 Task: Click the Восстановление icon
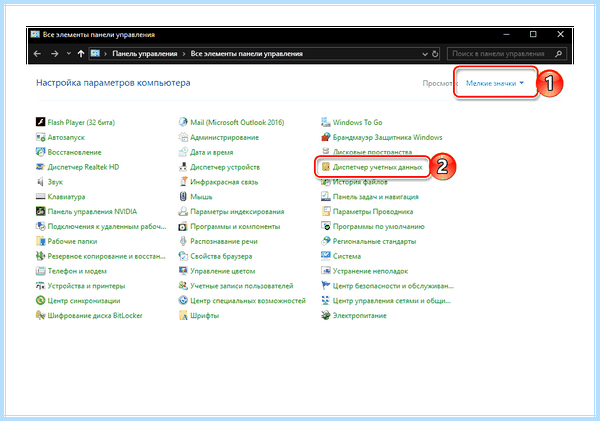click(x=41, y=152)
